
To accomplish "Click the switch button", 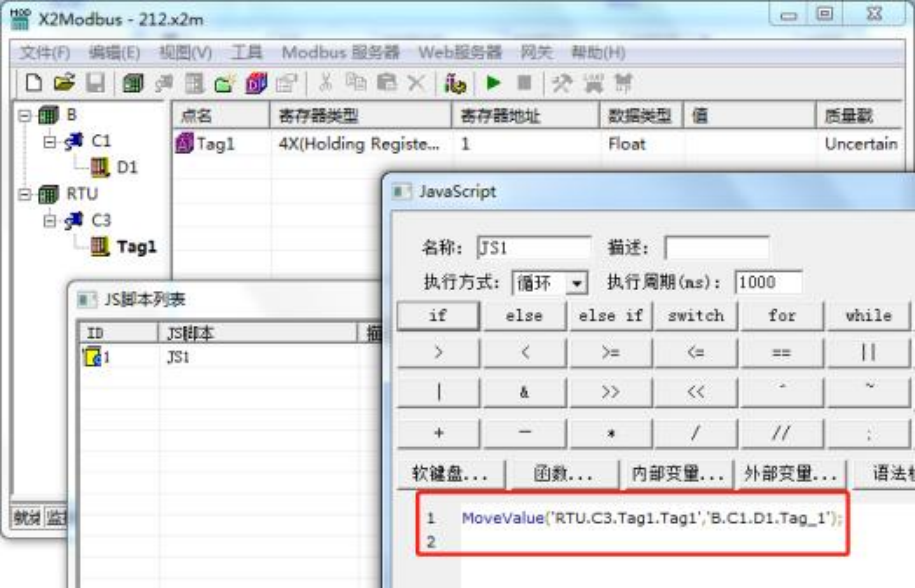I will 696,316.
